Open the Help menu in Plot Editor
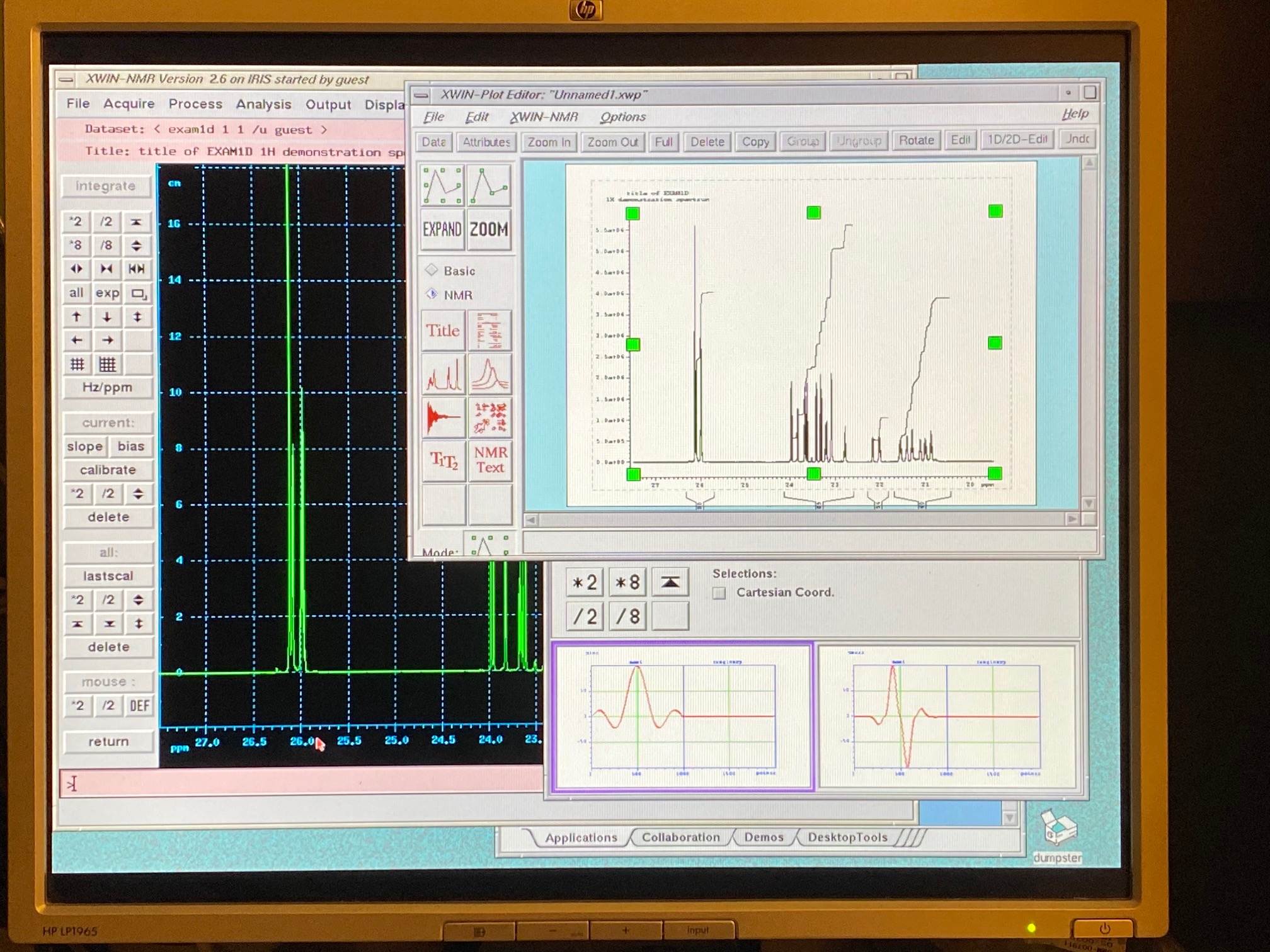The width and height of the screenshot is (1270, 952). click(x=1075, y=114)
